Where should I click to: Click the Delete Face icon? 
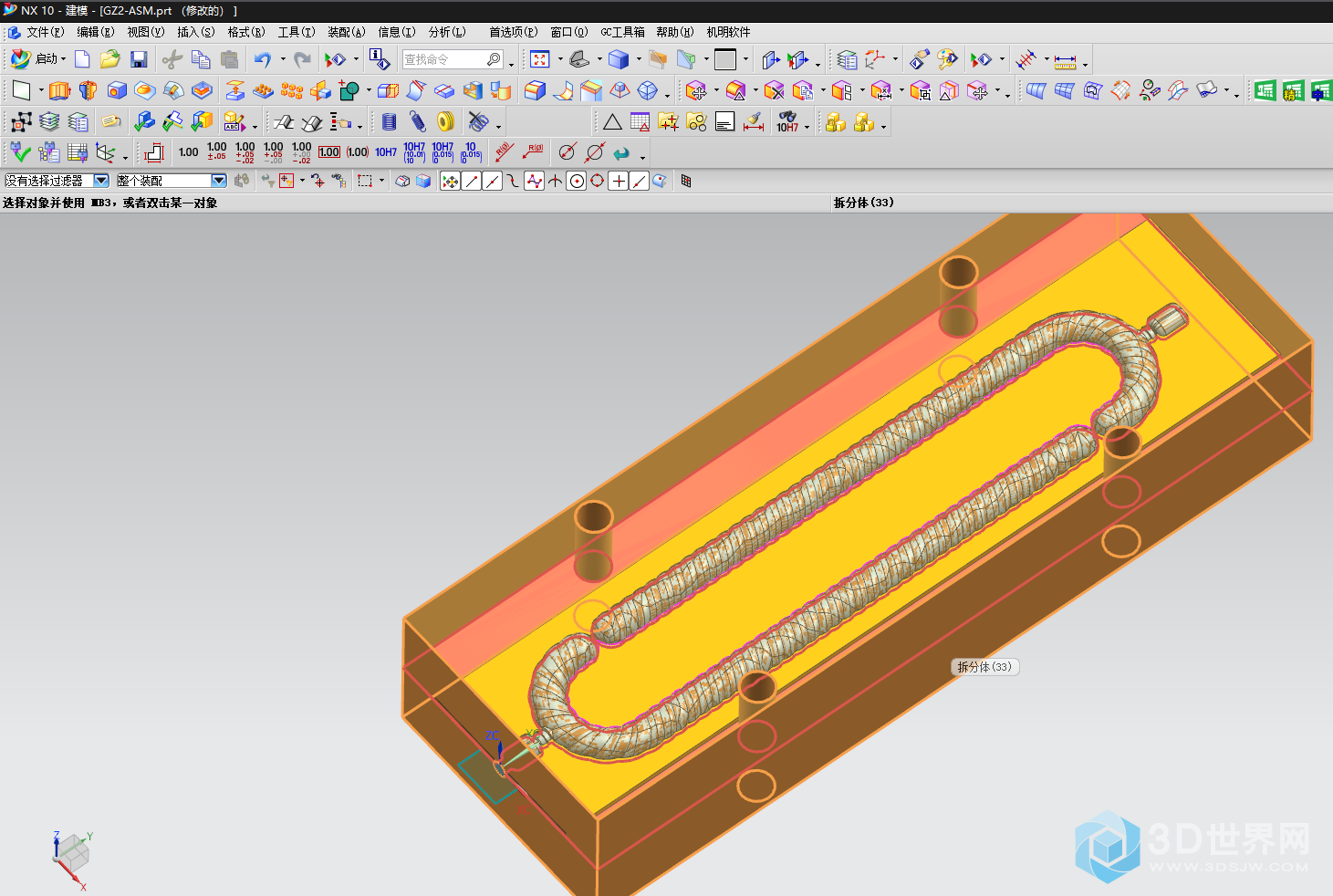click(x=775, y=90)
